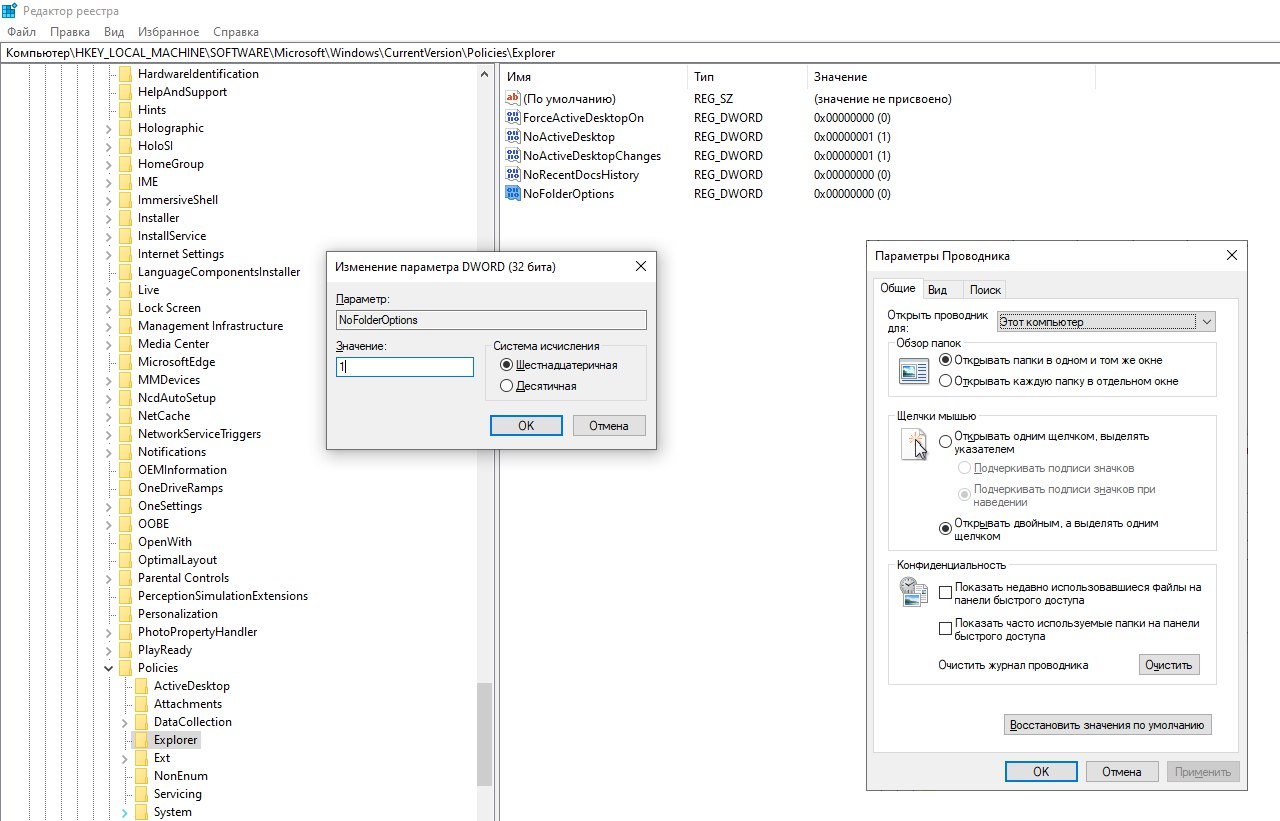Click the ForceActiveDesktopOn DWORD value icon

point(514,118)
